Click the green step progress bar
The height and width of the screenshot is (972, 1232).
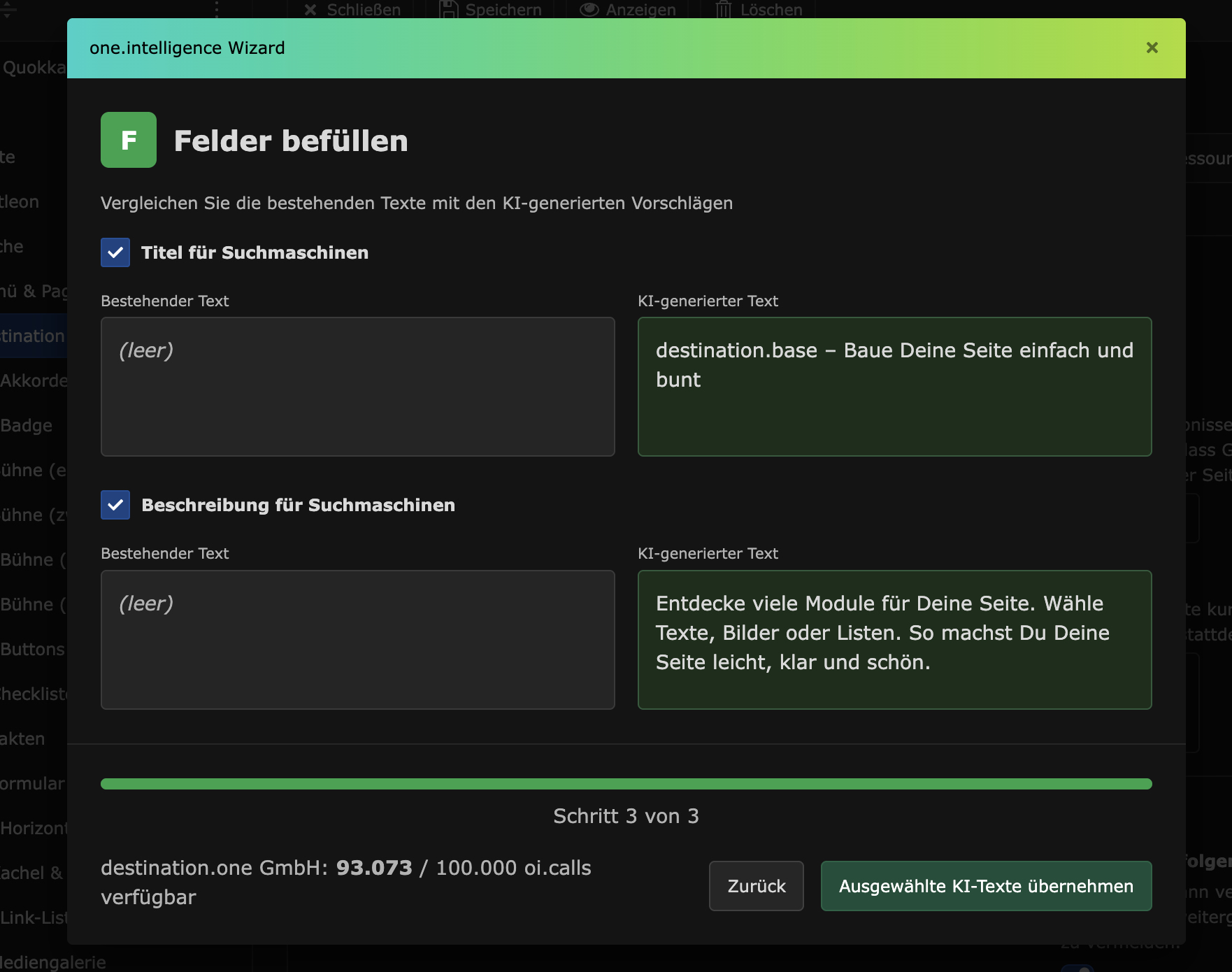click(x=626, y=784)
